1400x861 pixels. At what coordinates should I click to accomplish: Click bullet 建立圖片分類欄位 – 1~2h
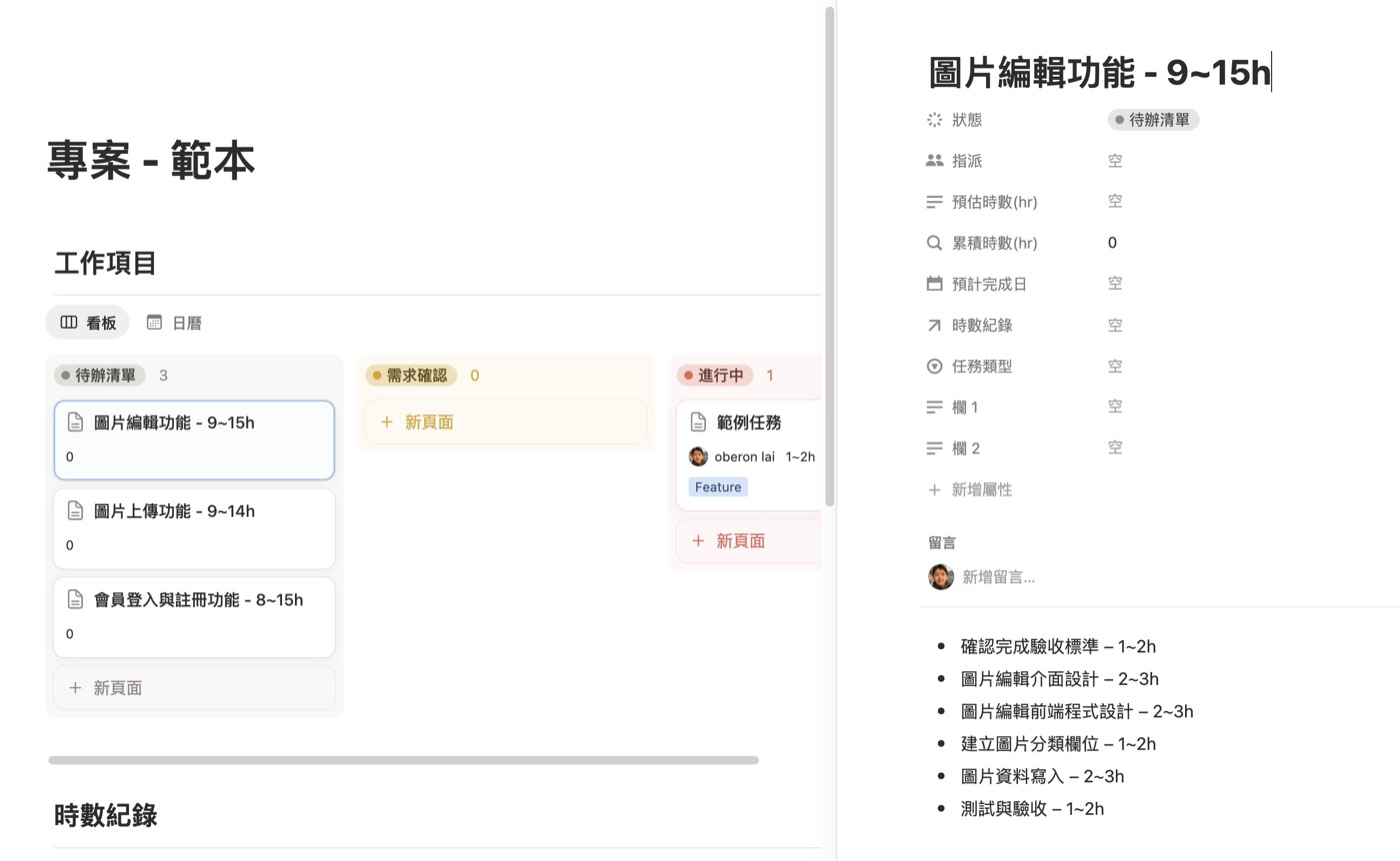1058,744
